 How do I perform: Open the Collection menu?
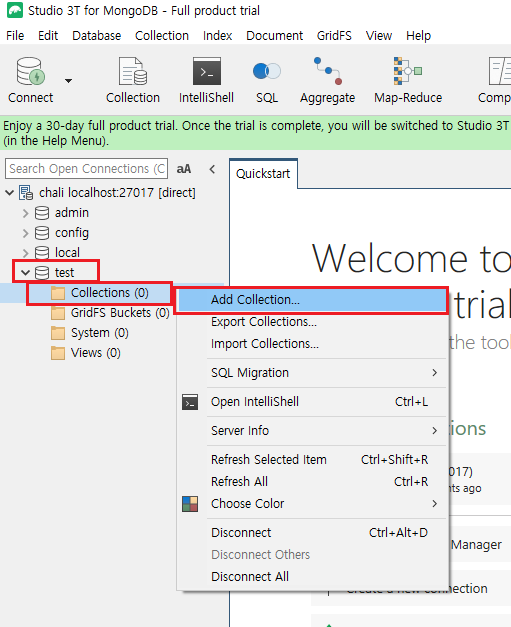(162, 36)
